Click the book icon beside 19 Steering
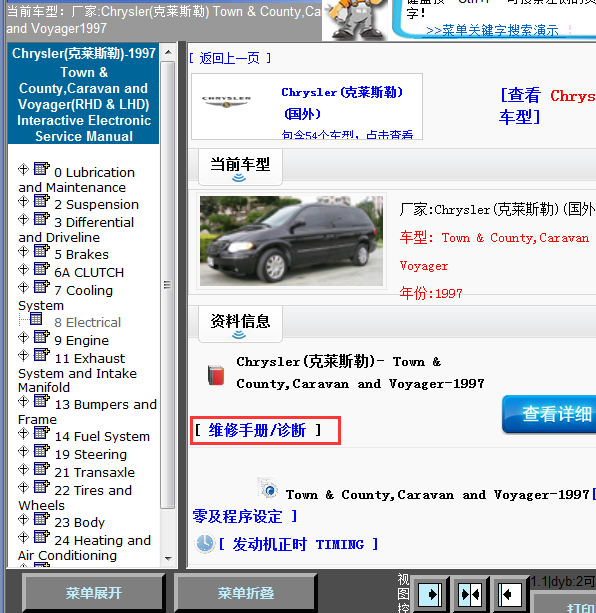This screenshot has width=596, height=613. pyautogui.click(x=41, y=450)
